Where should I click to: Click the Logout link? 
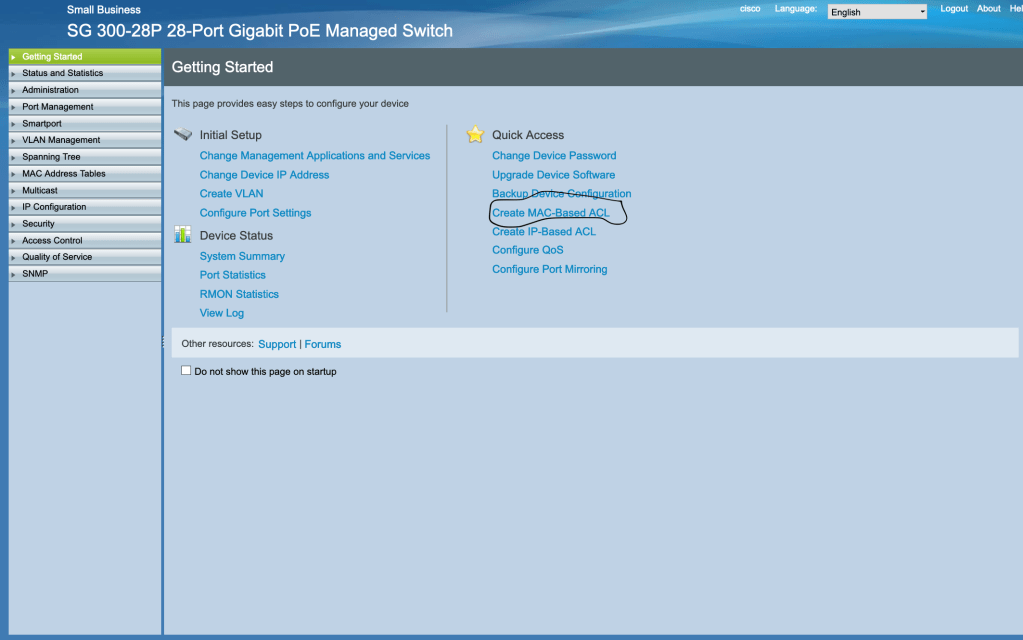click(x=954, y=9)
